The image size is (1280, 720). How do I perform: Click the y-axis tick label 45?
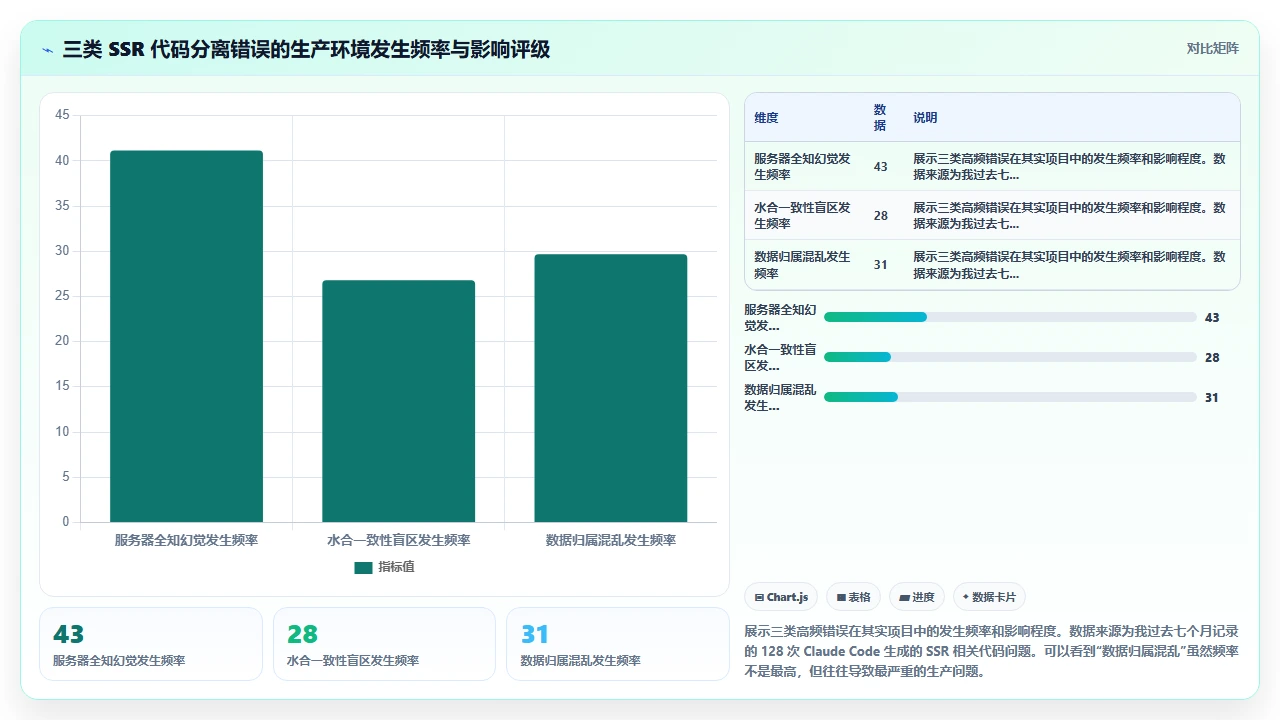tap(62, 115)
